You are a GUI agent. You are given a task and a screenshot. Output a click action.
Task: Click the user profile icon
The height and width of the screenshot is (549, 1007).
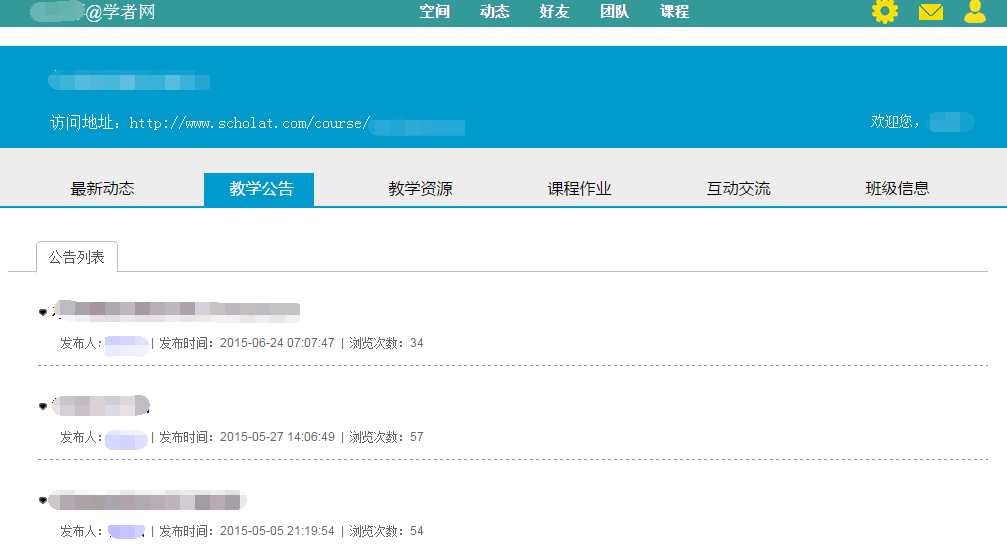coord(975,12)
